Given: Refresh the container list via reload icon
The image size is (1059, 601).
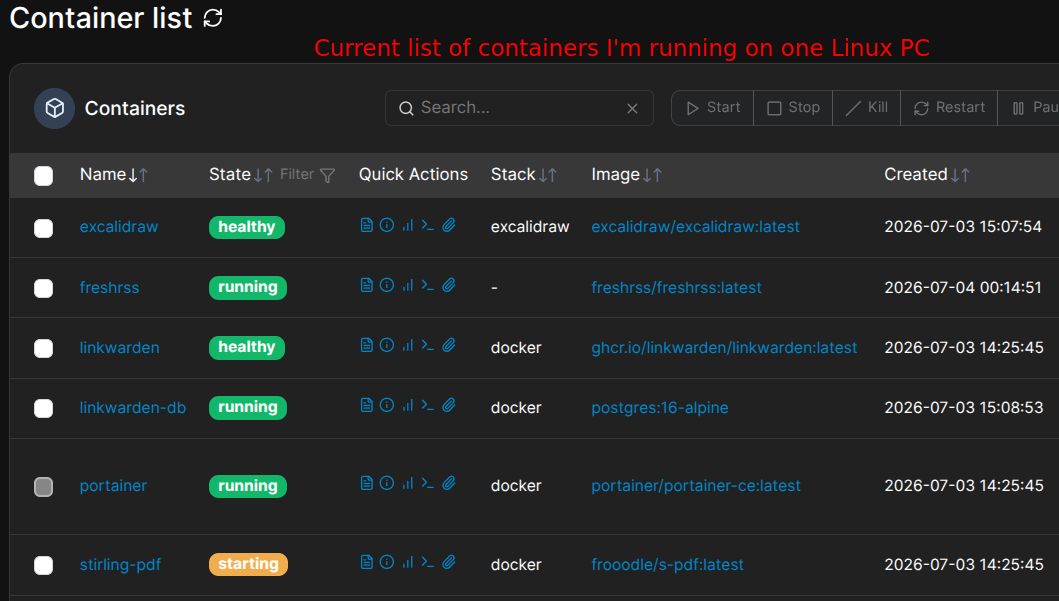Looking at the screenshot, I should (213, 18).
